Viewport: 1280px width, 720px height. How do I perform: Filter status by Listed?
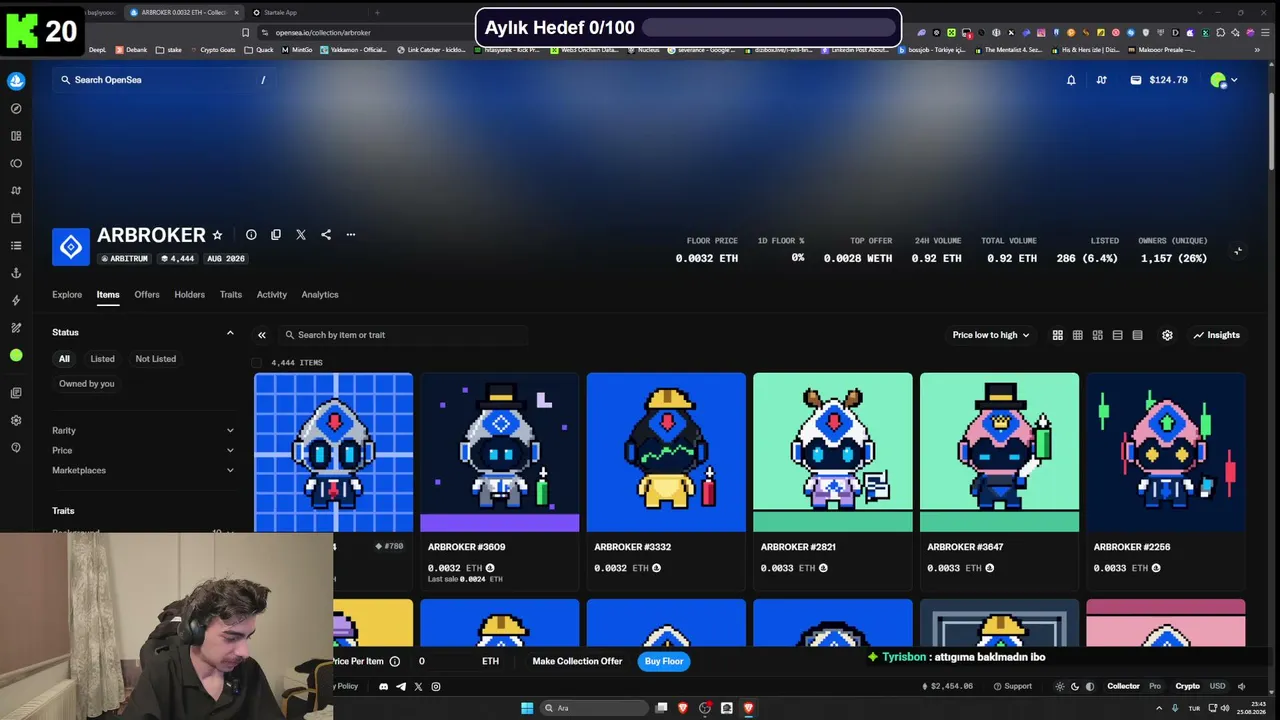point(102,359)
